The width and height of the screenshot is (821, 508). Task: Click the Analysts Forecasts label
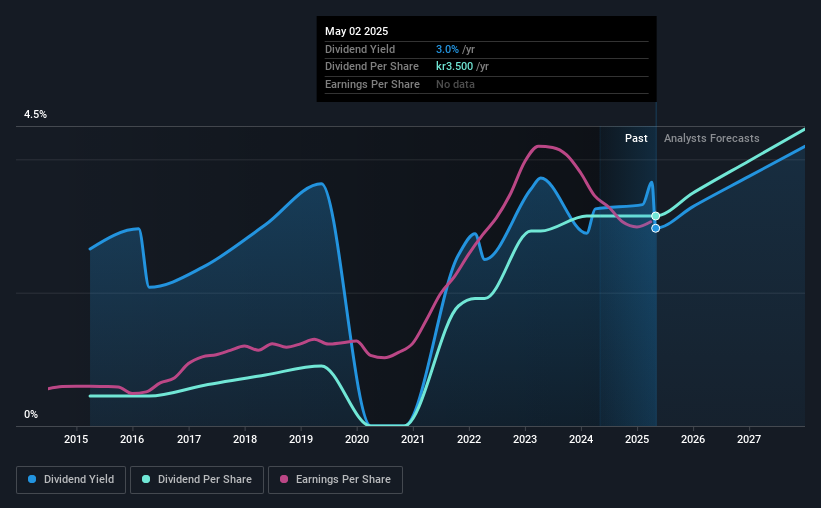pyautogui.click(x=712, y=138)
